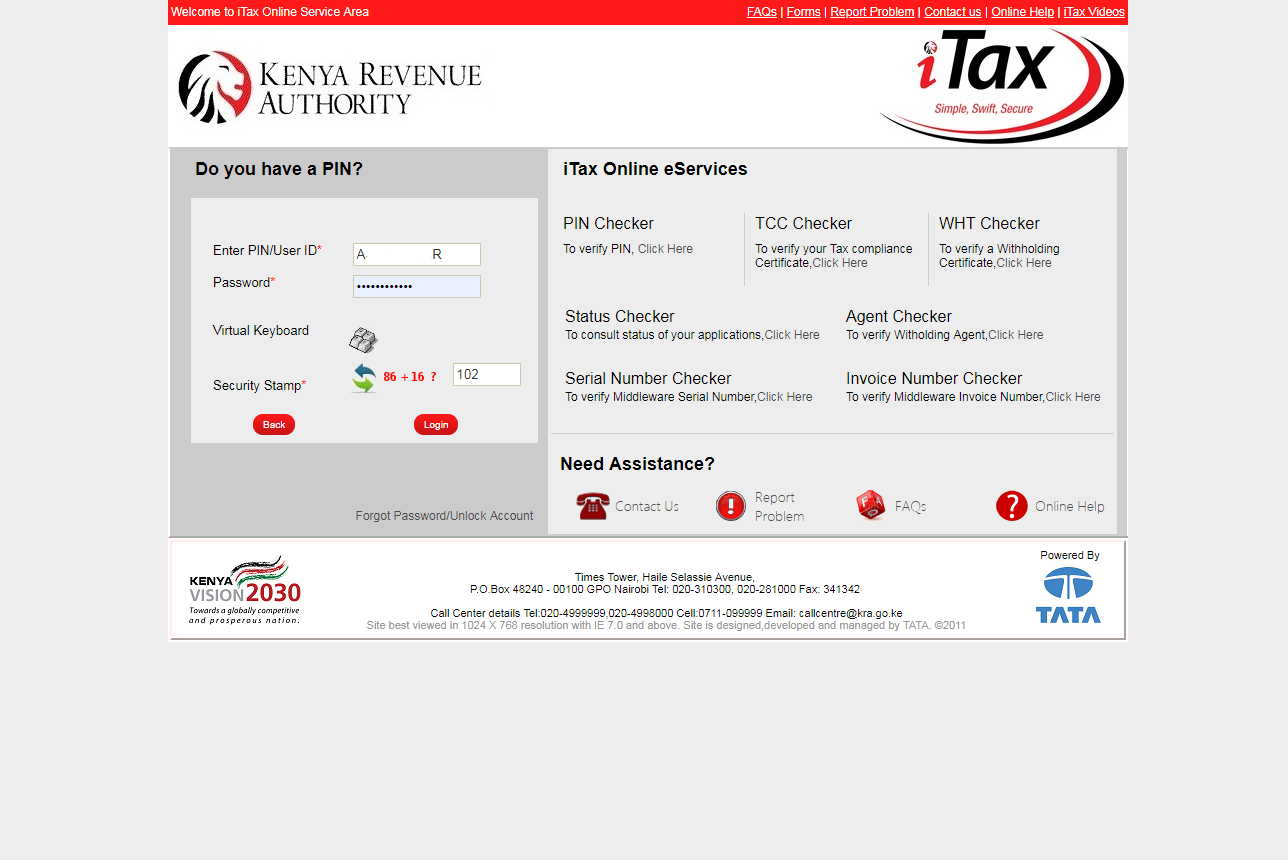Click the TCC Checker heading

tap(804, 223)
